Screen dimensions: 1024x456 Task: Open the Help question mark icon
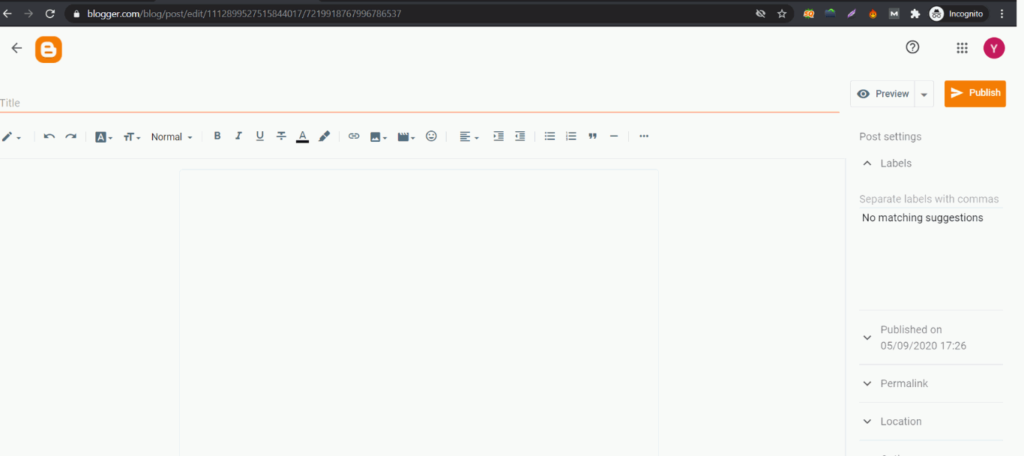(912, 47)
